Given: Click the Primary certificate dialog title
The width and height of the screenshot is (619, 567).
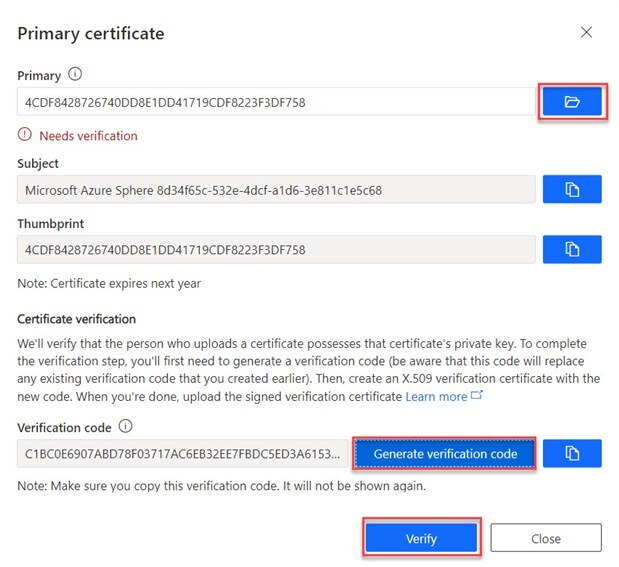Looking at the screenshot, I should (91, 34).
